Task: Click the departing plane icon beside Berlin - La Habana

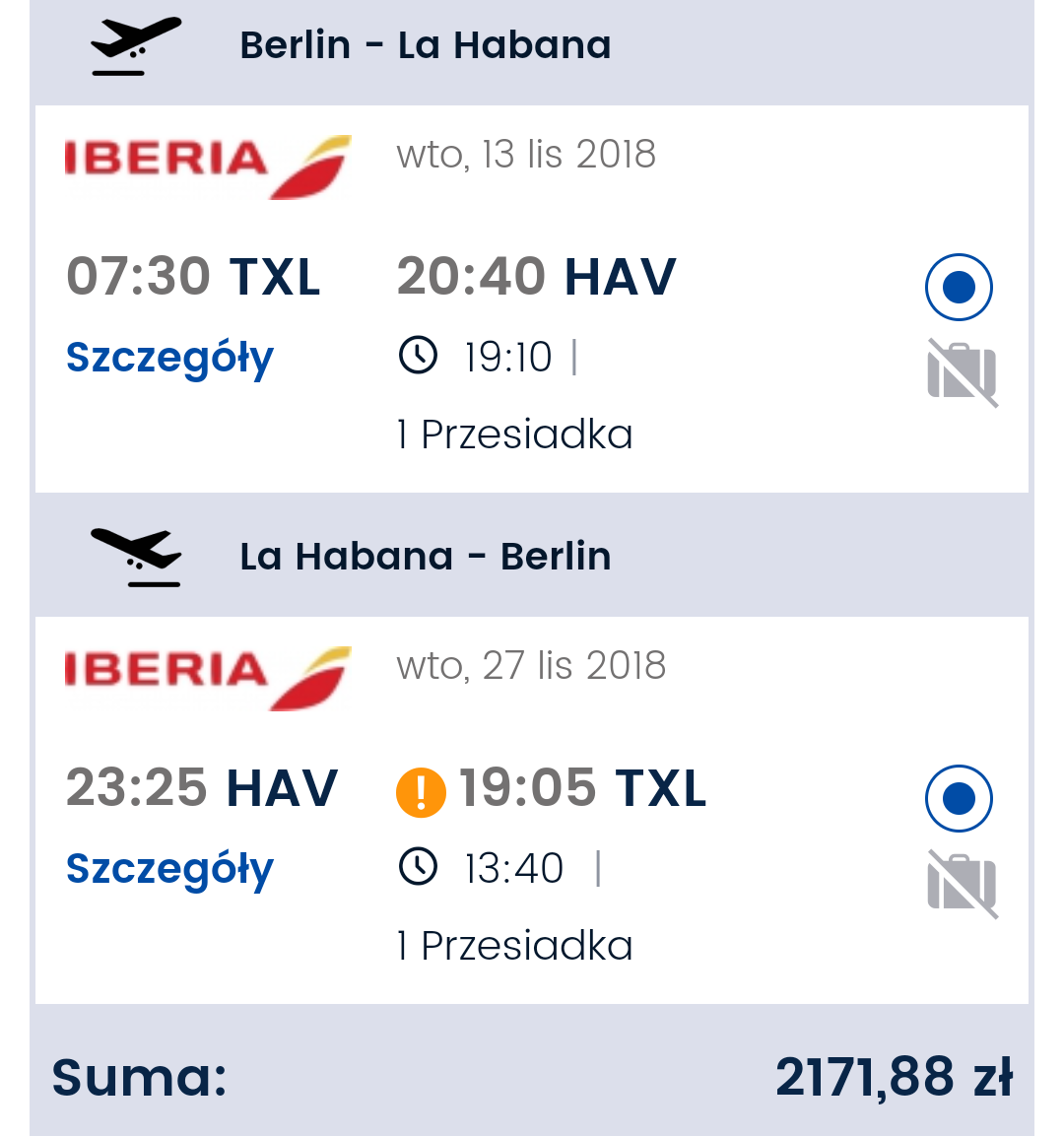Action: point(135,45)
